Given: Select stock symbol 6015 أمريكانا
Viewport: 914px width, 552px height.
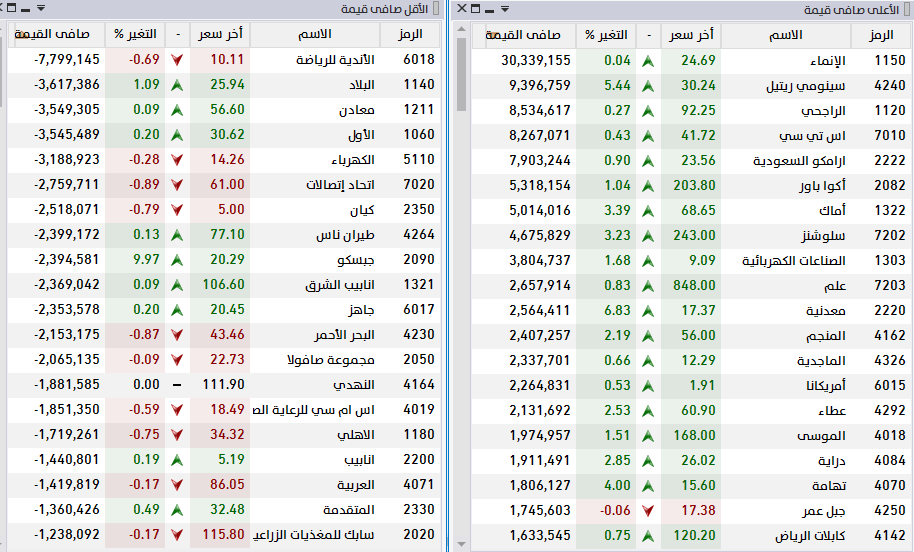Looking at the screenshot, I should 890,385.
